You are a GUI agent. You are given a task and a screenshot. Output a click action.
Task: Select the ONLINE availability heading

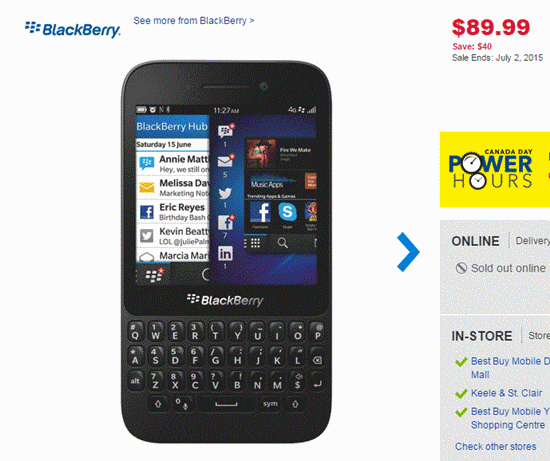[x=475, y=241]
